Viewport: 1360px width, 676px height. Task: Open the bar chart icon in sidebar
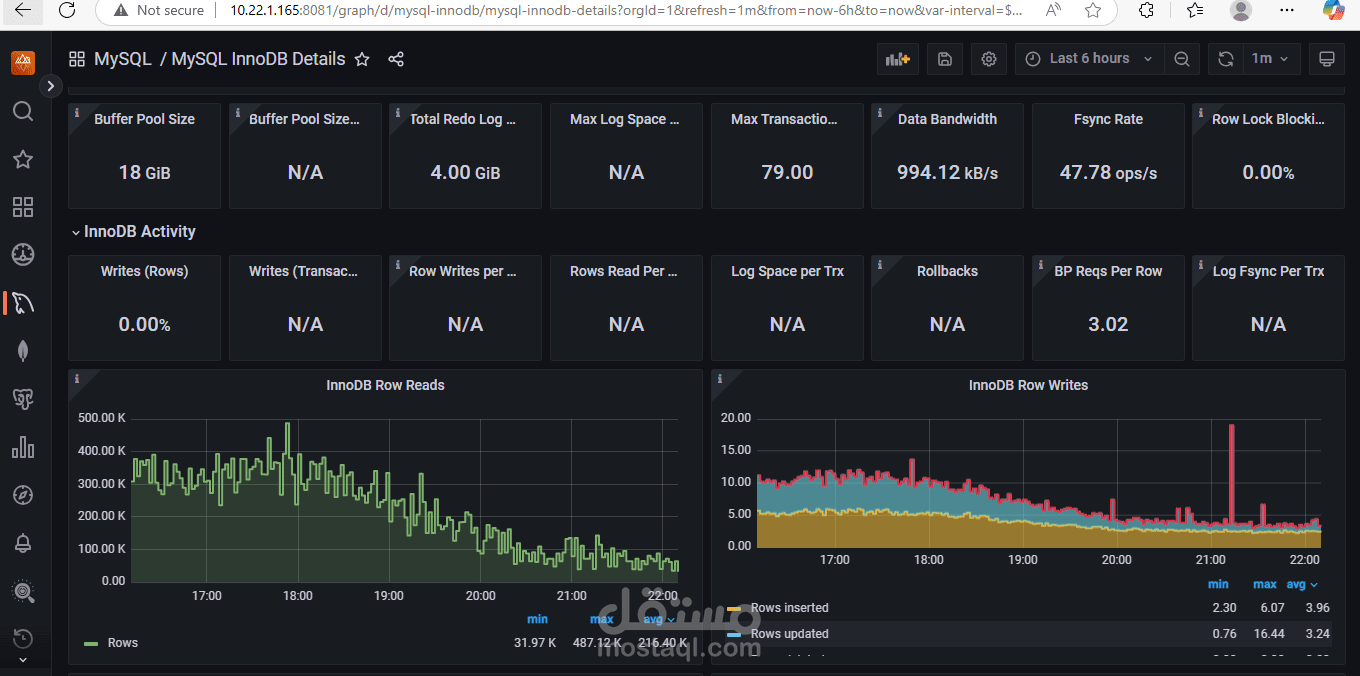pyautogui.click(x=23, y=447)
